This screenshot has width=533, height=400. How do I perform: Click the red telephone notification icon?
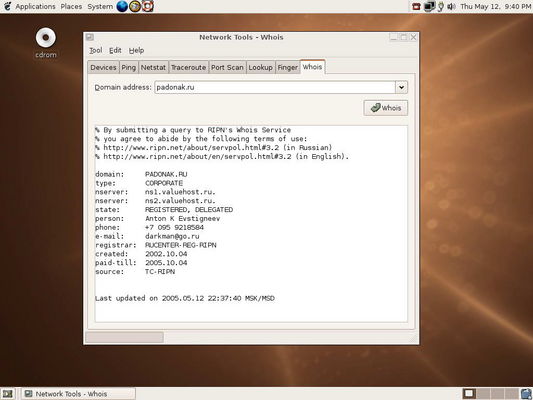416,6
